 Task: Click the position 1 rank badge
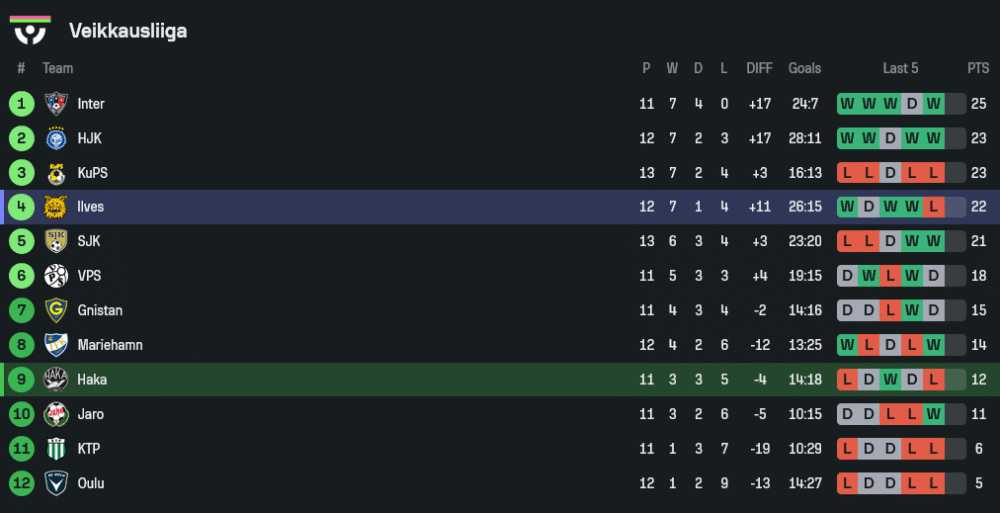[21, 104]
